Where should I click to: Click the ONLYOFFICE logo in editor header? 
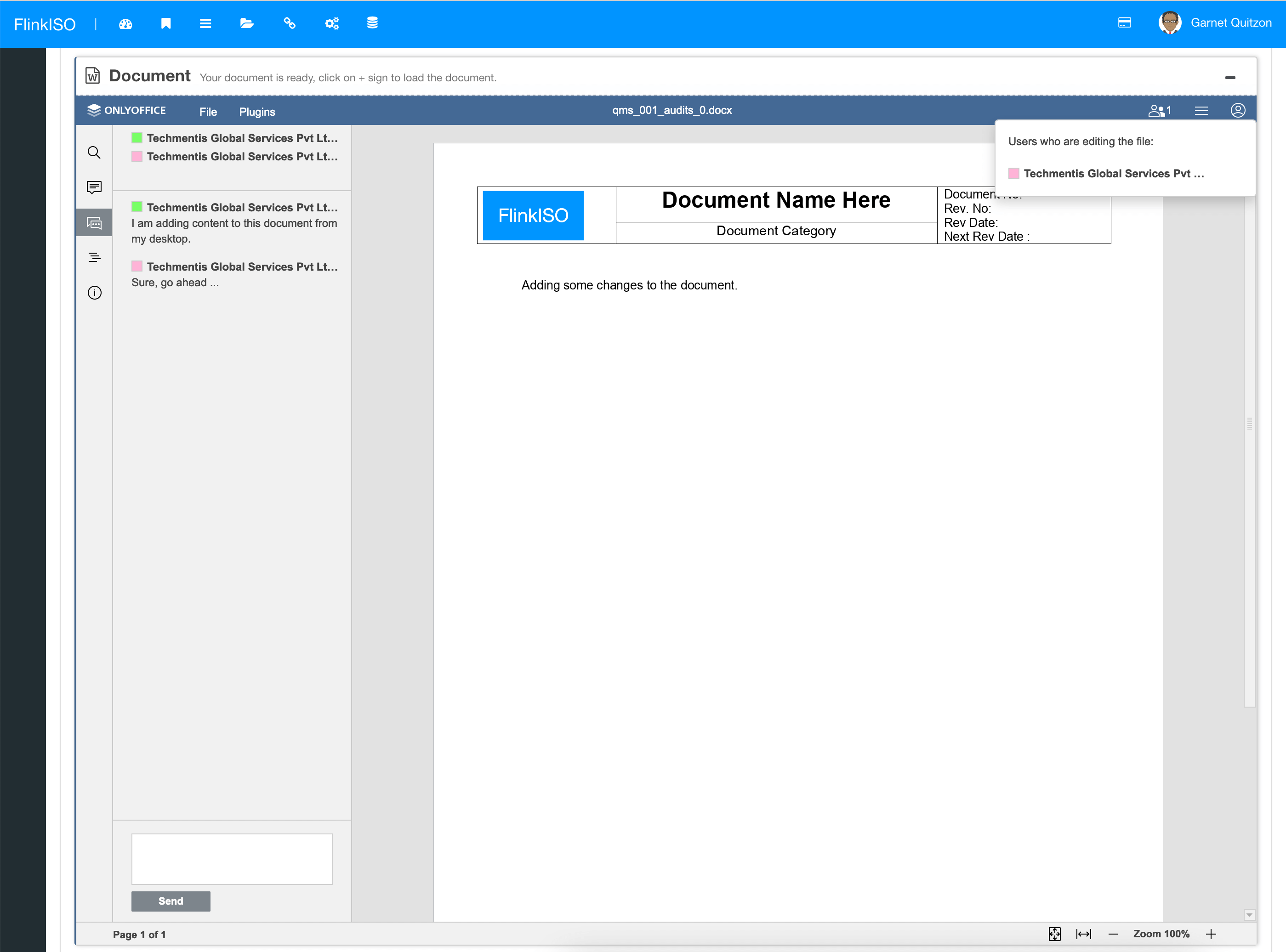pyautogui.click(x=127, y=110)
